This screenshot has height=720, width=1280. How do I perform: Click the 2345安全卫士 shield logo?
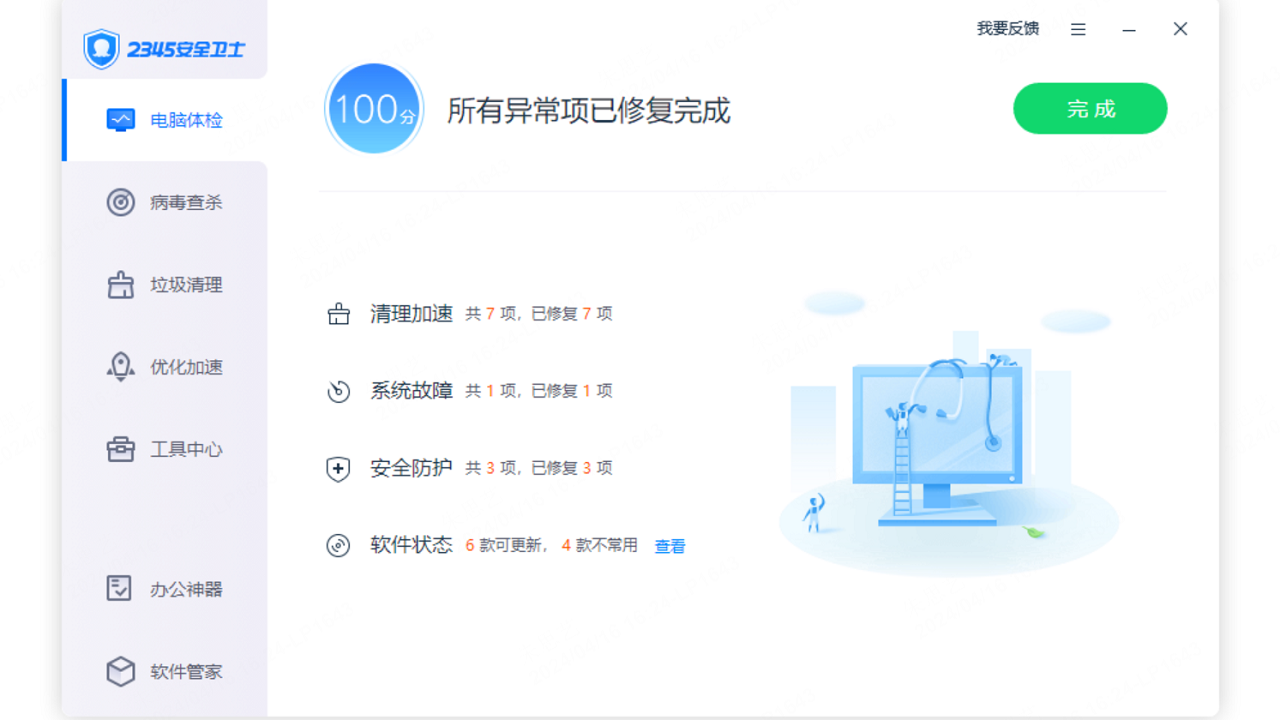pyautogui.click(x=100, y=46)
